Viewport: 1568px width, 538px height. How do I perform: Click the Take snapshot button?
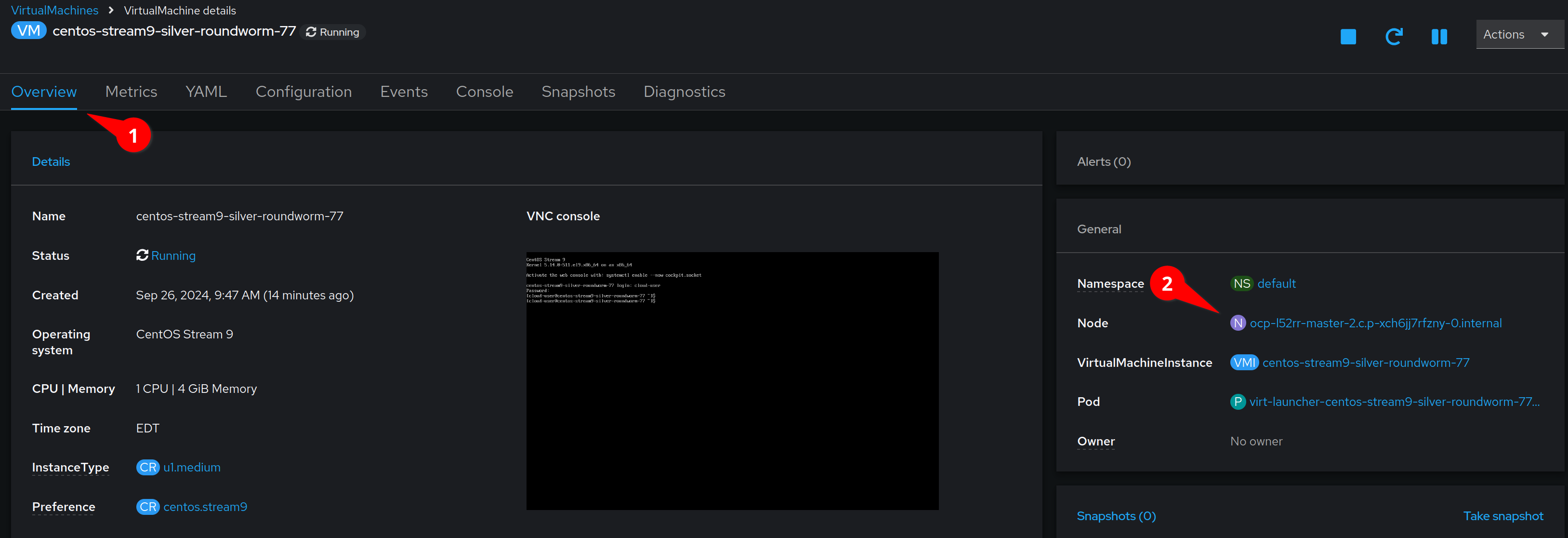pyautogui.click(x=1504, y=516)
